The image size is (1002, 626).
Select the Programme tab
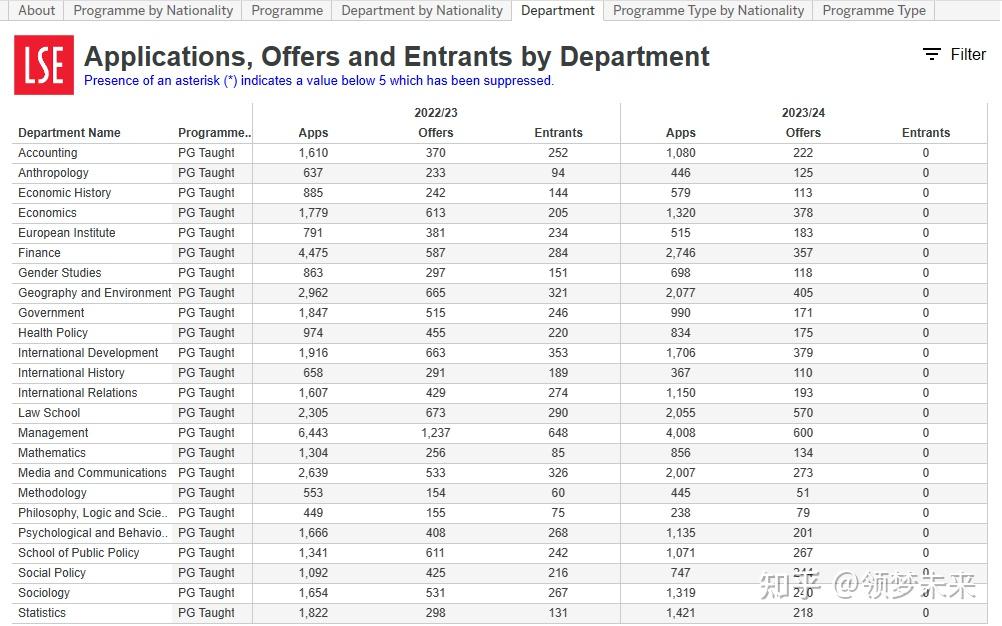[287, 10]
